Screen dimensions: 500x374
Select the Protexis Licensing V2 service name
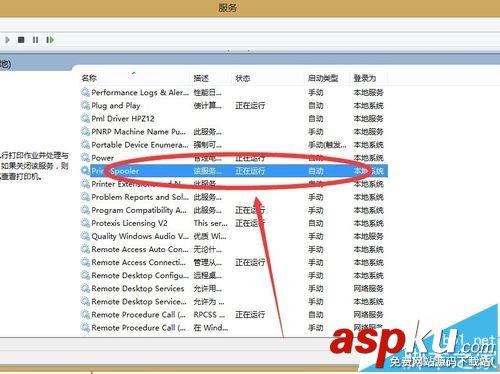pos(129,223)
